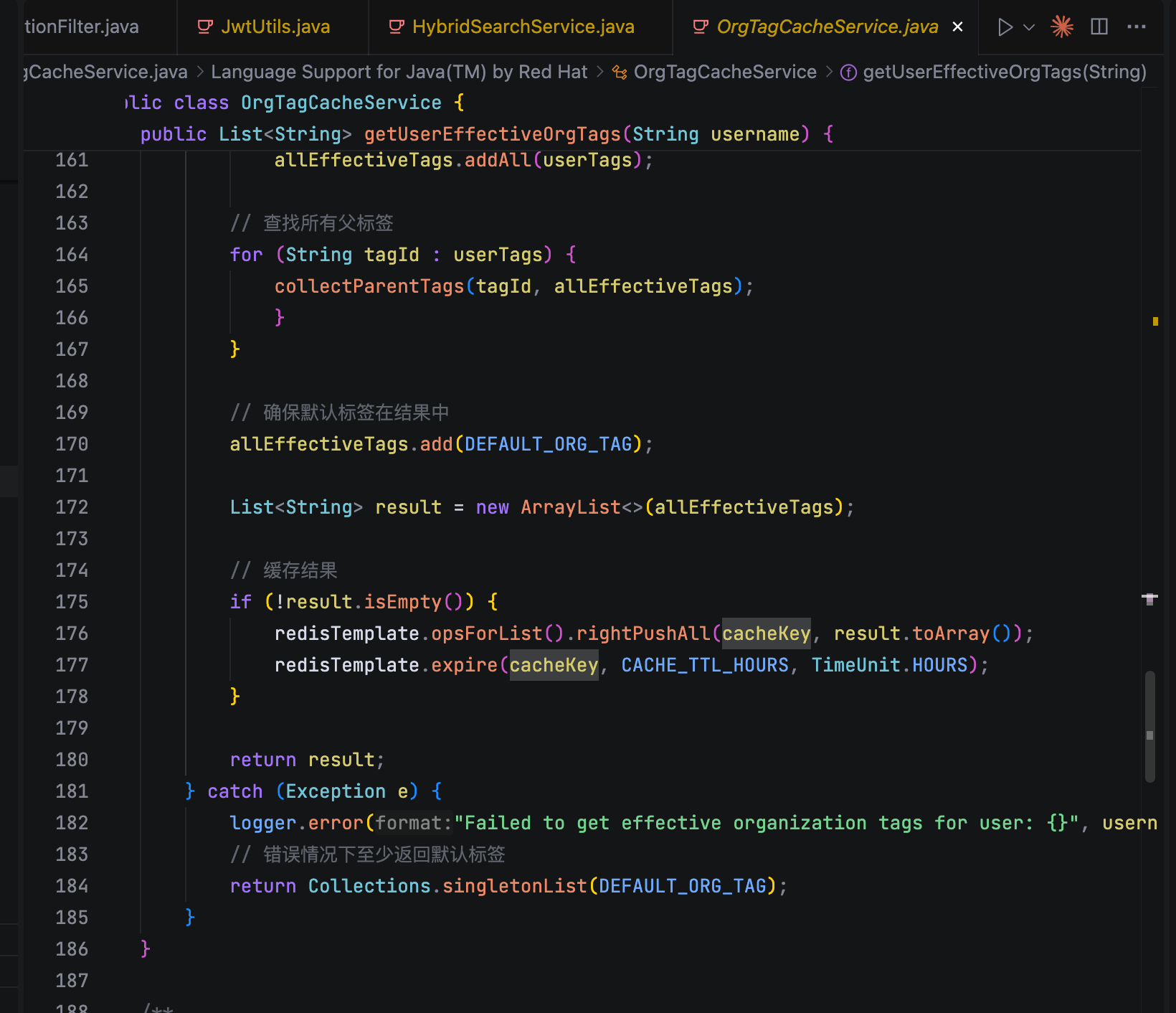Switch to the HybridSearchService.java tab
Viewport: 1176px width, 1013px height.
click(x=523, y=27)
